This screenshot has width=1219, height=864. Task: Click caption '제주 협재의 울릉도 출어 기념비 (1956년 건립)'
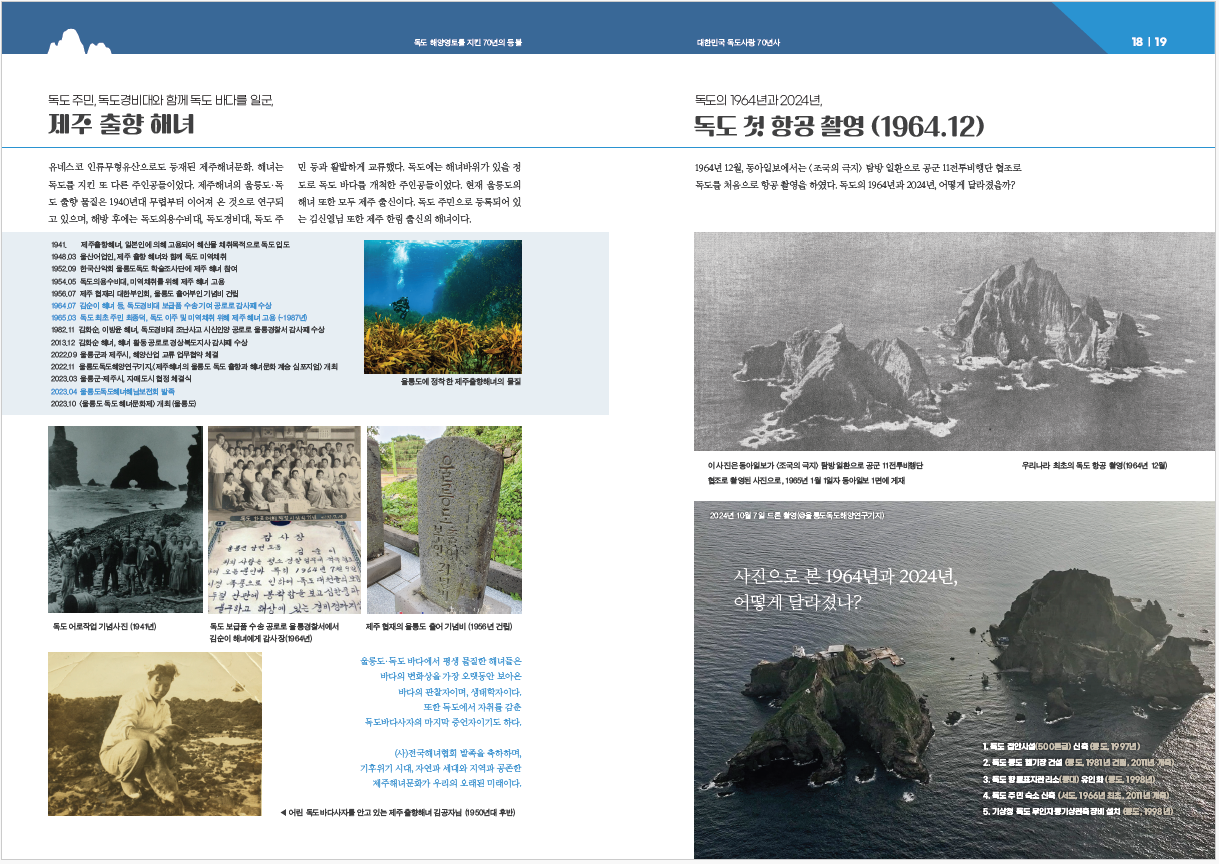[439, 627]
